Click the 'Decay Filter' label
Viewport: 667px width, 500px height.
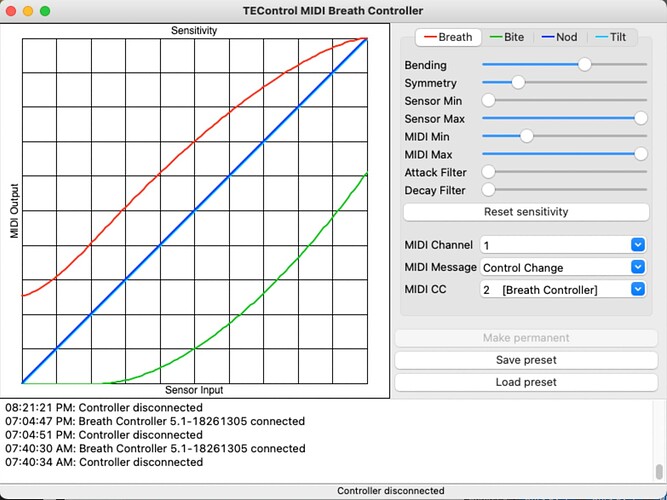click(435, 190)
